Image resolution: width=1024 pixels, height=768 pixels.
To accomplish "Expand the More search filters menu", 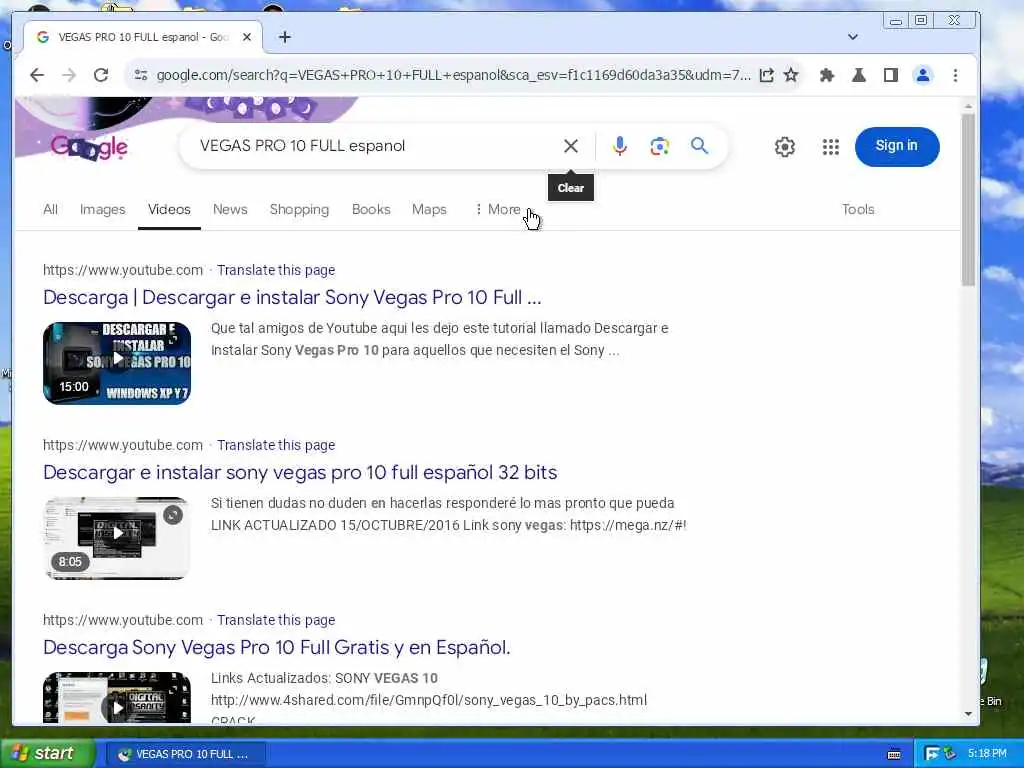I will pos(498,210).
